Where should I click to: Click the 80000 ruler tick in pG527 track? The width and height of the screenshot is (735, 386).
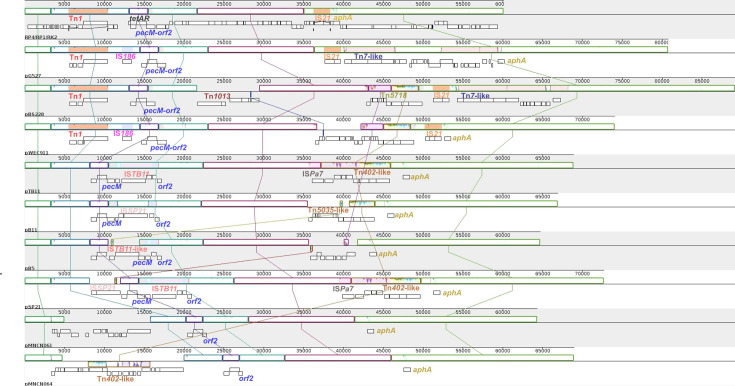[x=661, y=42]
